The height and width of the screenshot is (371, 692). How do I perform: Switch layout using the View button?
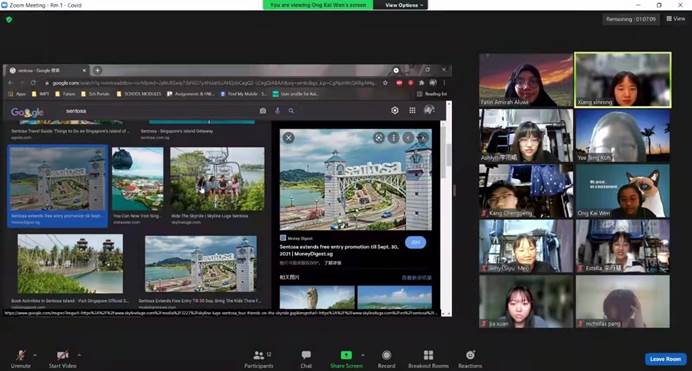pos(676,19)
